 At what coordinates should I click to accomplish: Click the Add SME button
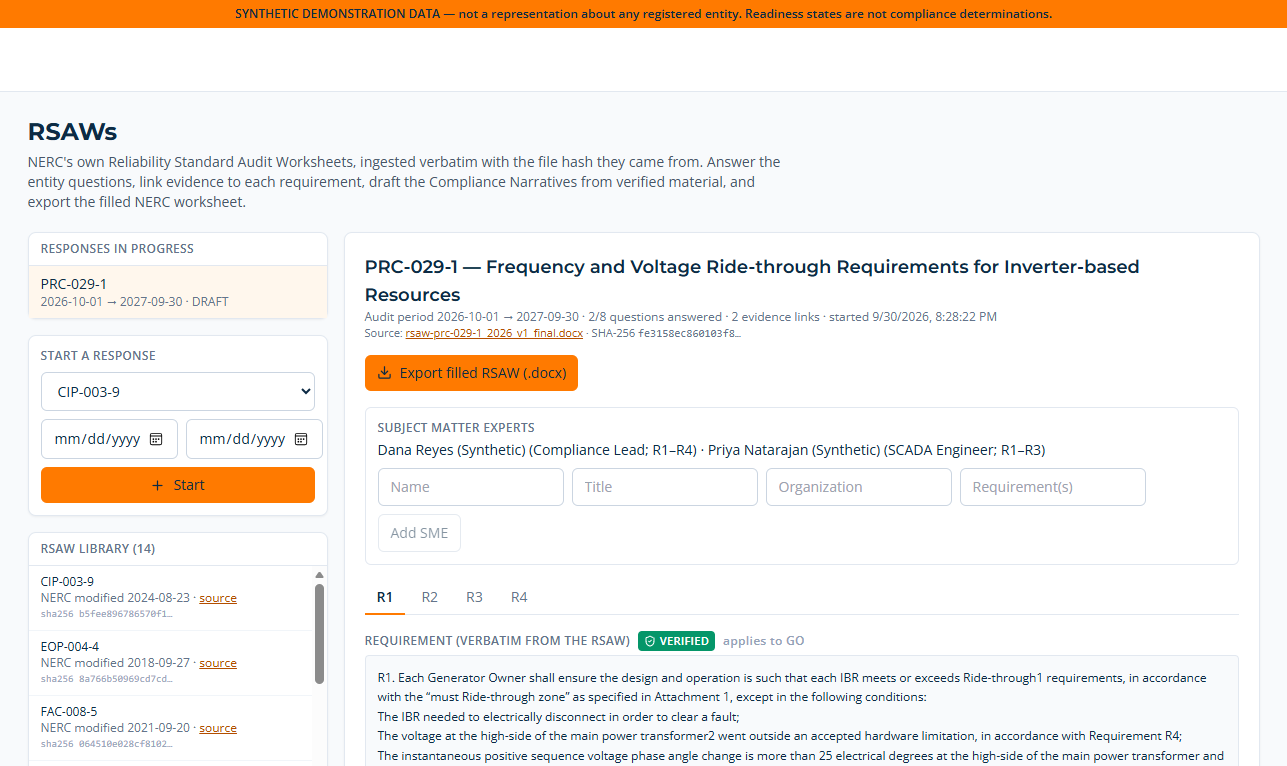coord(419,533)
